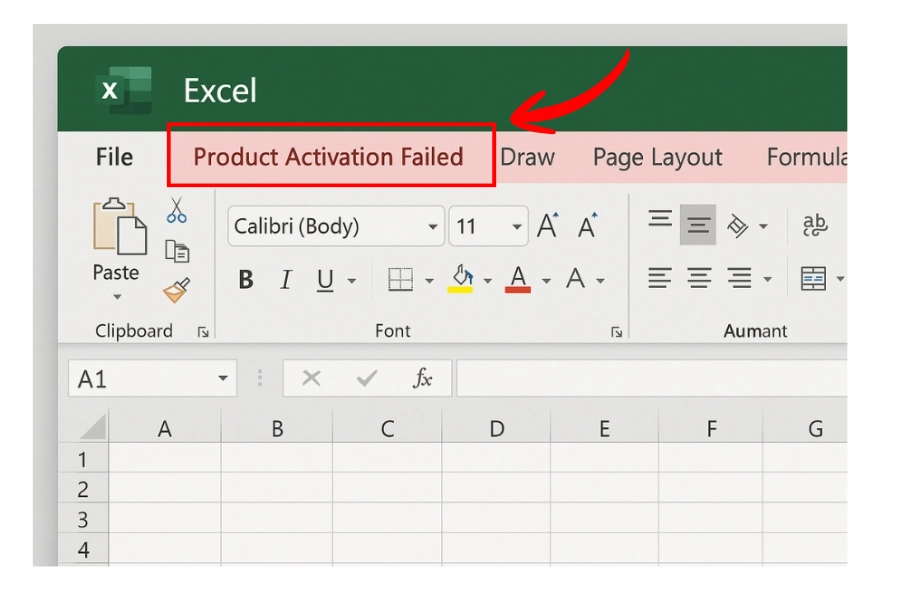The height and width of the screenshot is (600, 900).
Task: Select column D header
Action: [496, 428]
